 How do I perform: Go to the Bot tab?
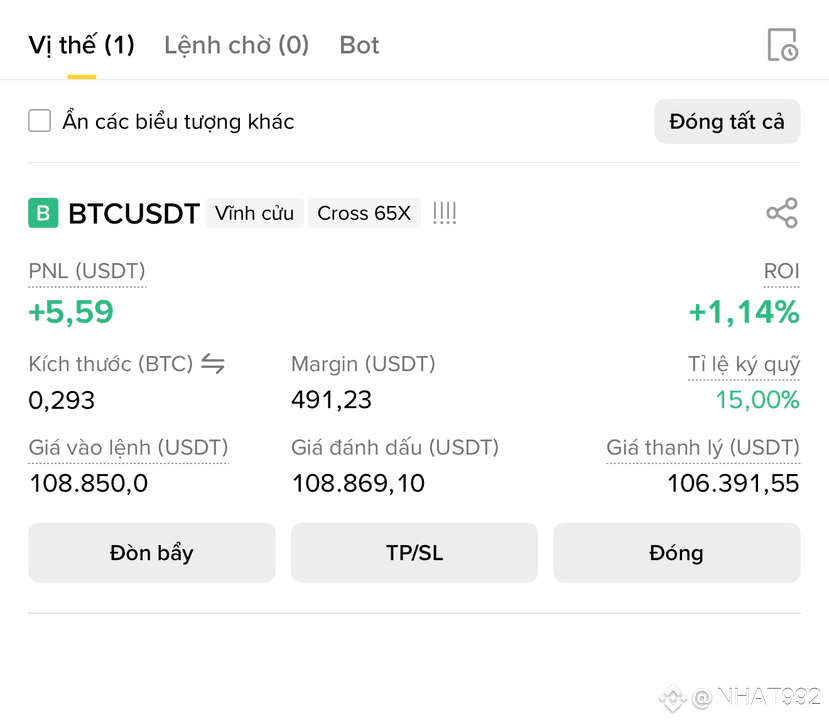click(x=360, y=45)
